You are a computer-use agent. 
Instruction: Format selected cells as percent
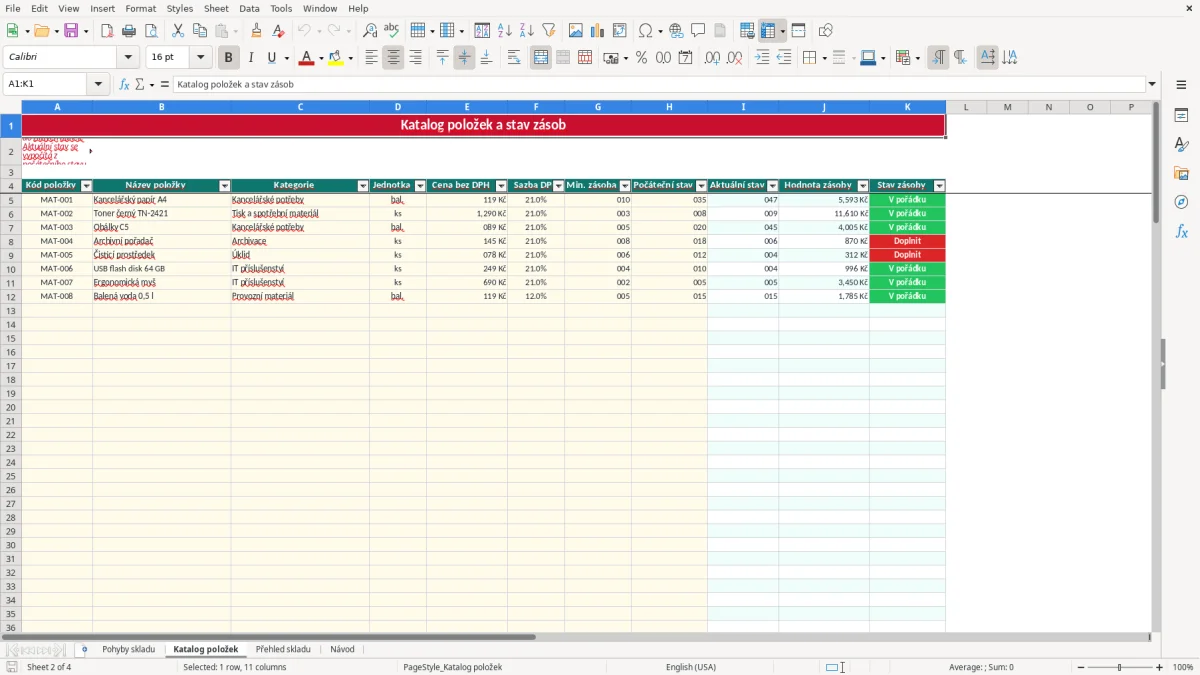[x=641, y=58]
